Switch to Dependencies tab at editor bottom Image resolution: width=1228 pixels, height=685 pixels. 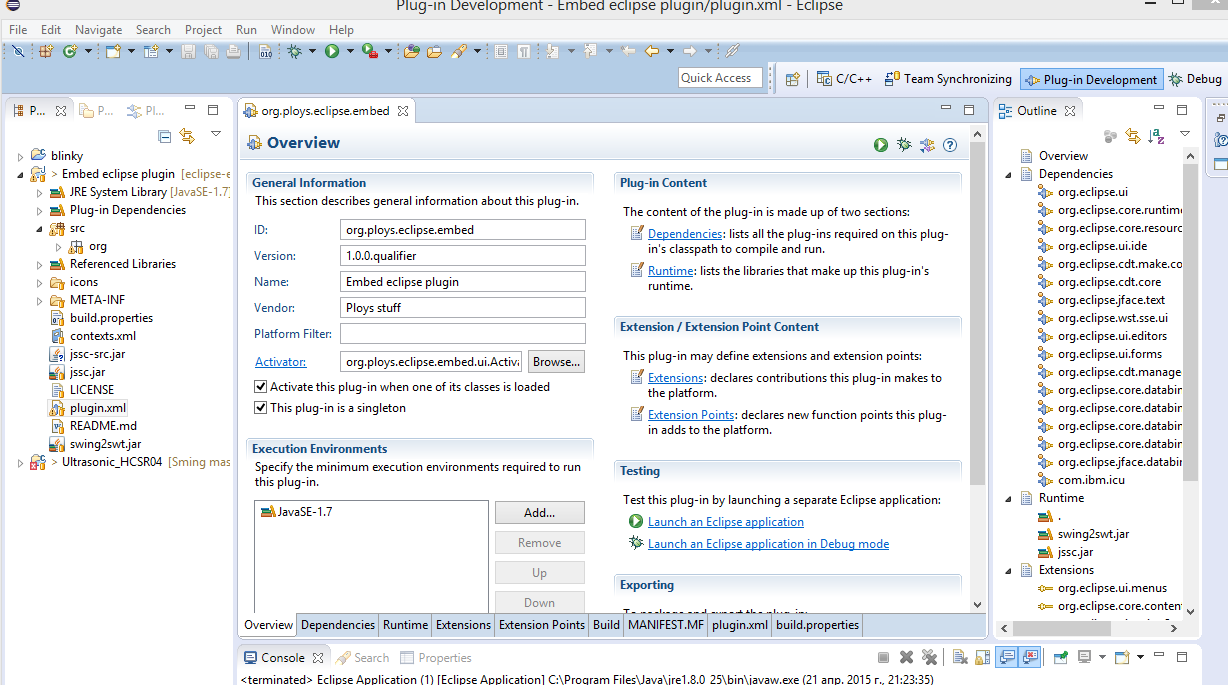point(338,625)
